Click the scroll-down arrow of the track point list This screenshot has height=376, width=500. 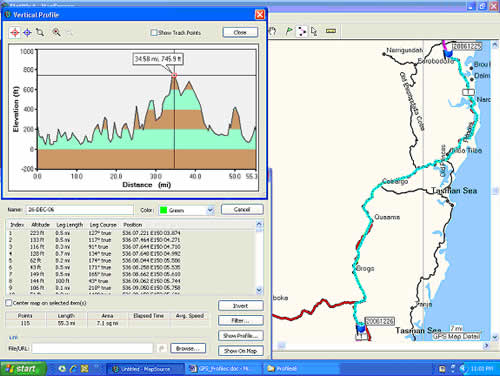[259, 290]
